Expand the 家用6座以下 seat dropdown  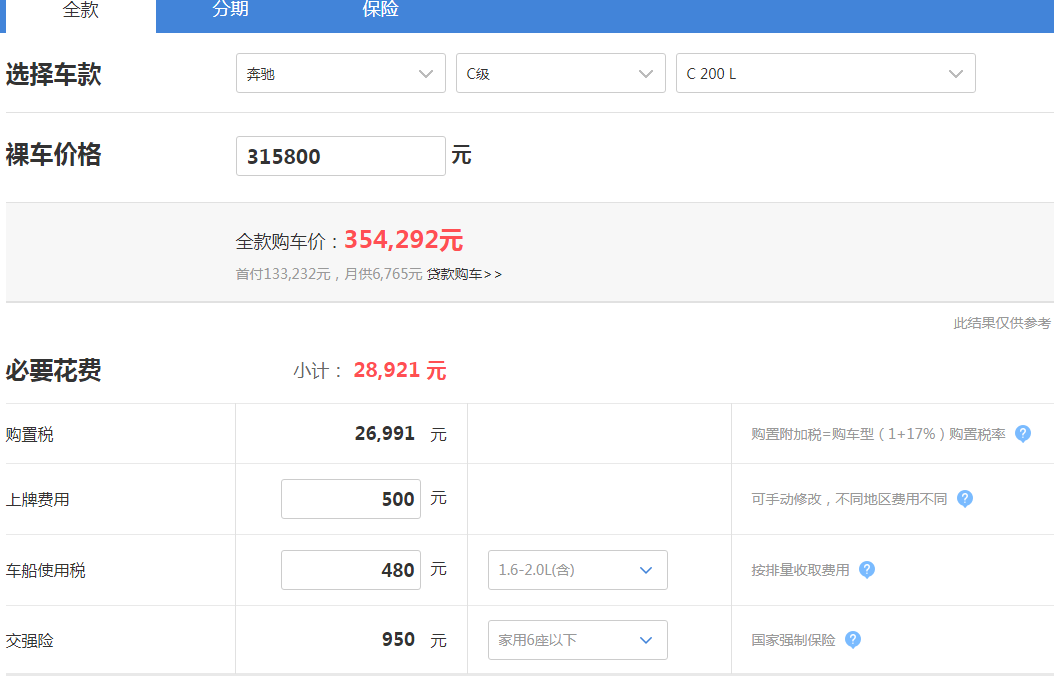point(577,640)
